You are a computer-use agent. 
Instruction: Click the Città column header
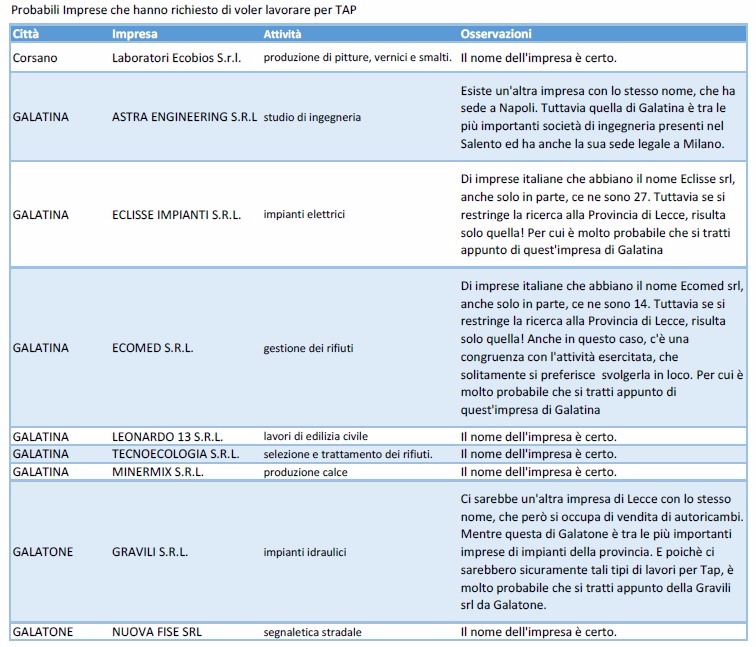coord(26,34)
